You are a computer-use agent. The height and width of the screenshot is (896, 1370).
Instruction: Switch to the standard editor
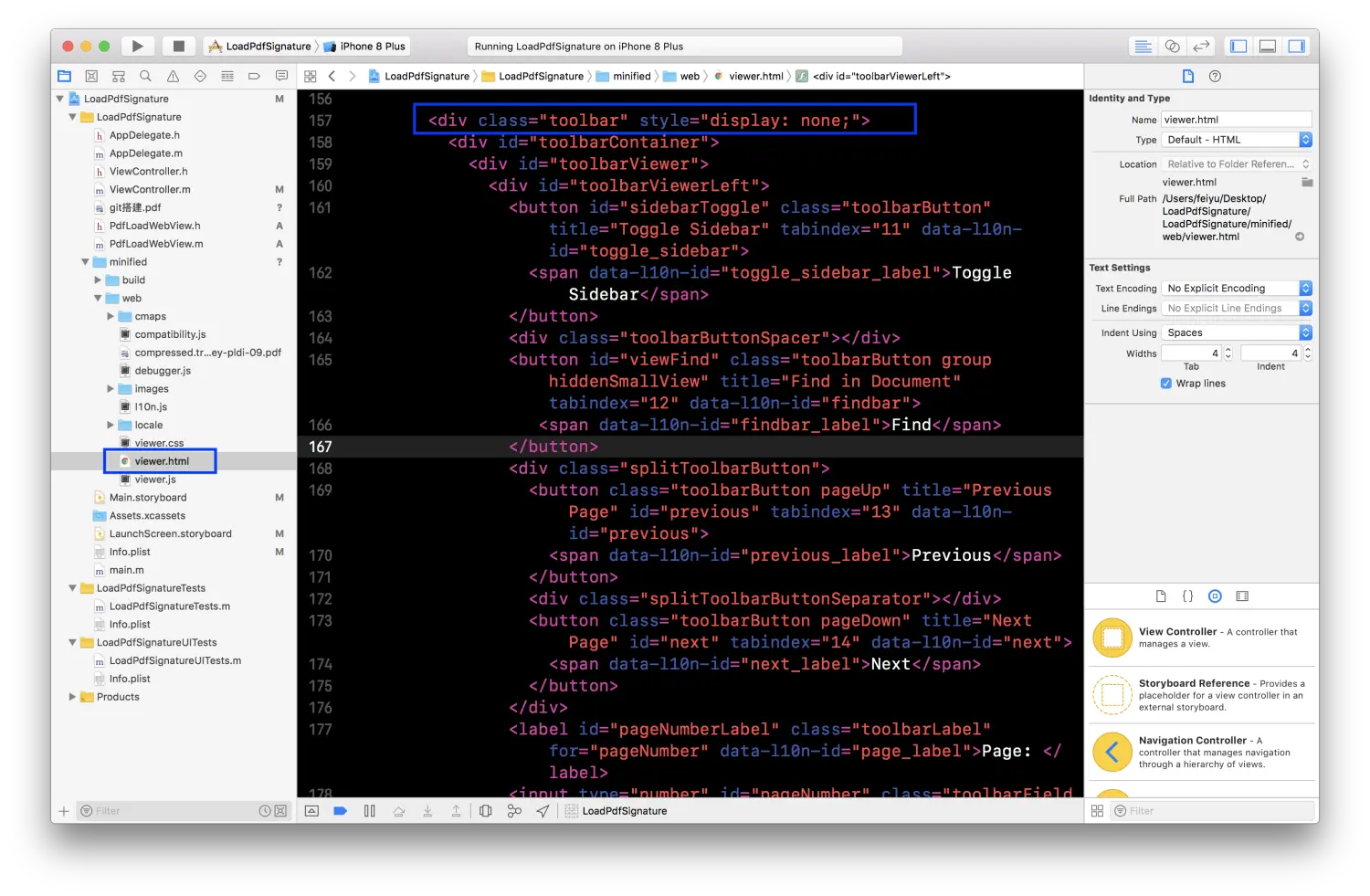pyautogui.click(x=1143, y=46)
